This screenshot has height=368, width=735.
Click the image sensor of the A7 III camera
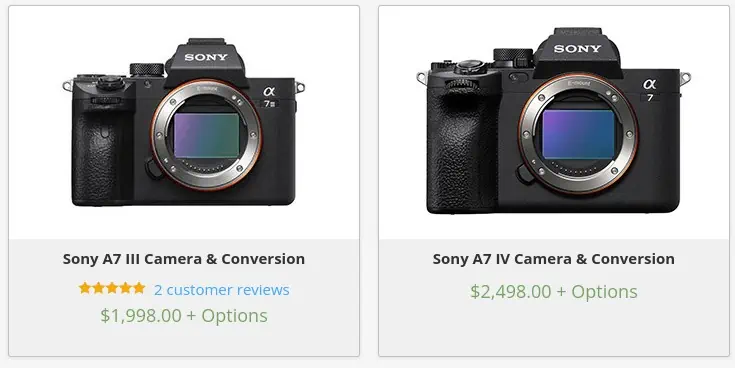click(x=206, y=135)
